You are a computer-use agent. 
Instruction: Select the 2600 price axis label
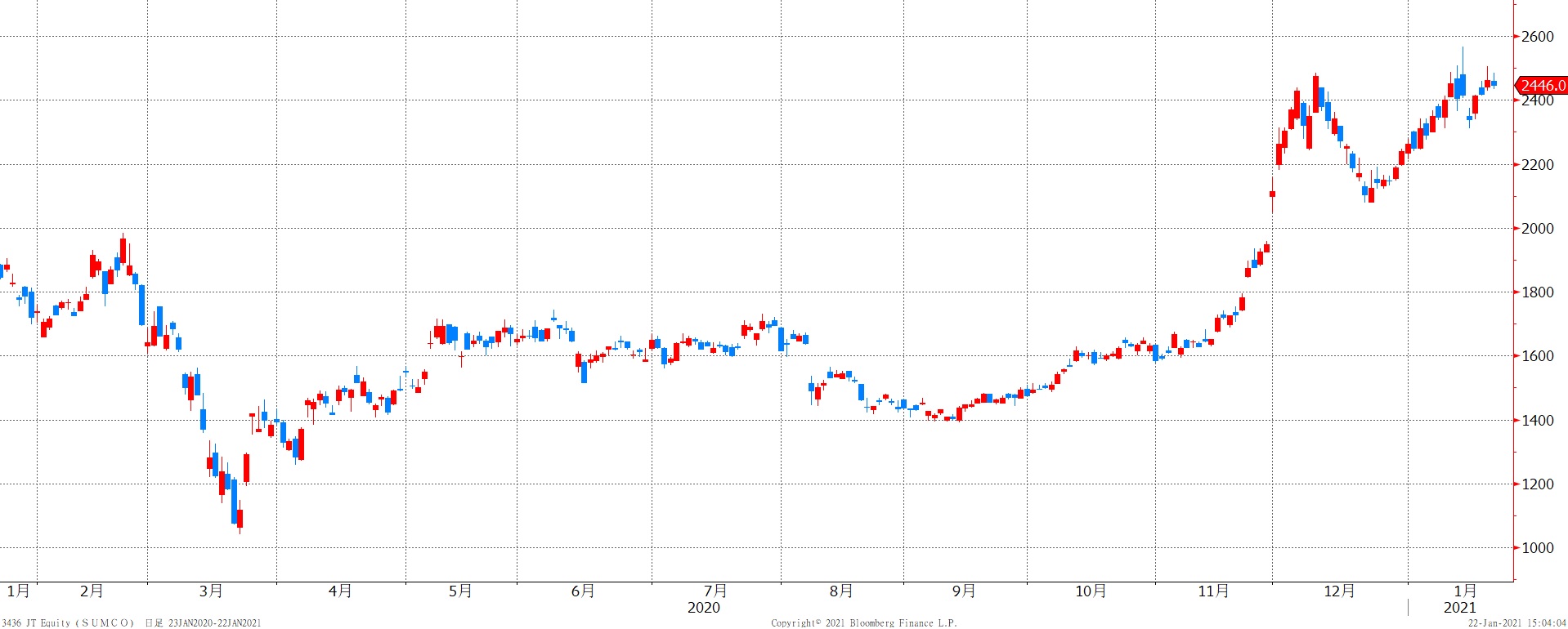point(1537,37)
